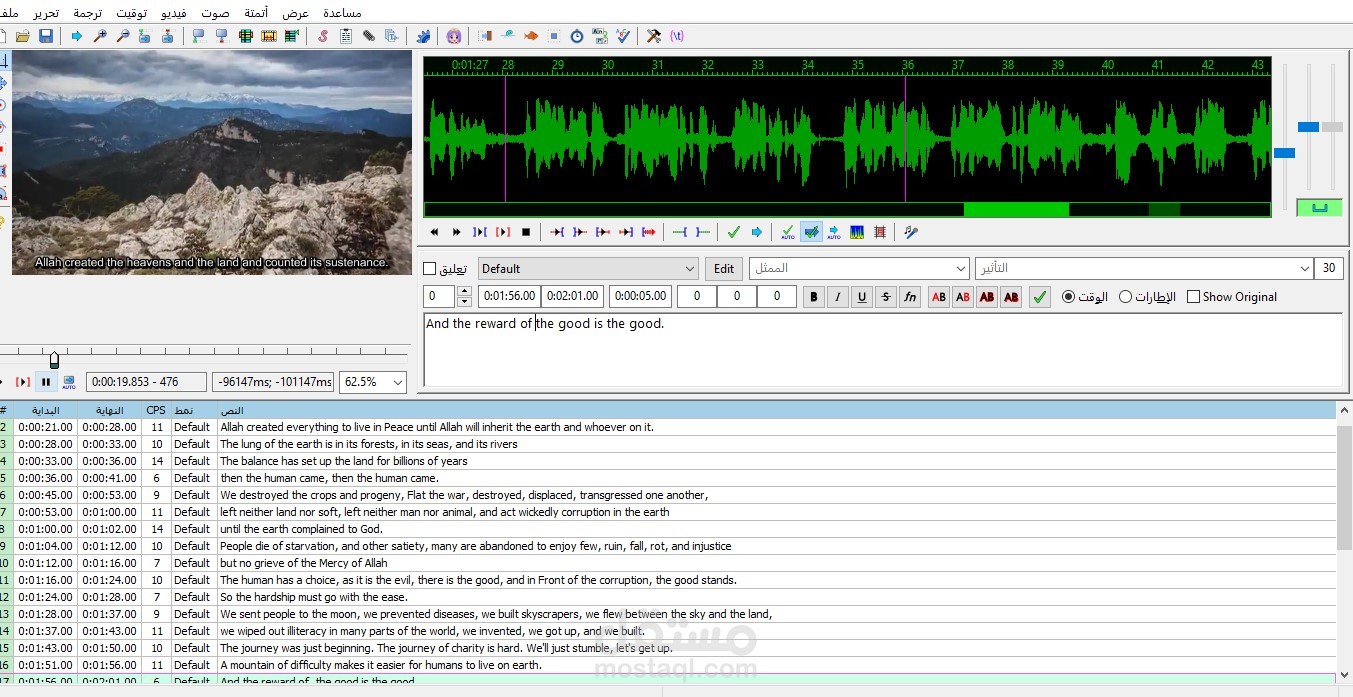This screenshot has width=1353, height=697.
Task: Toggle the audio spectrum analyzer mode icon
Action: click(857, 232)
